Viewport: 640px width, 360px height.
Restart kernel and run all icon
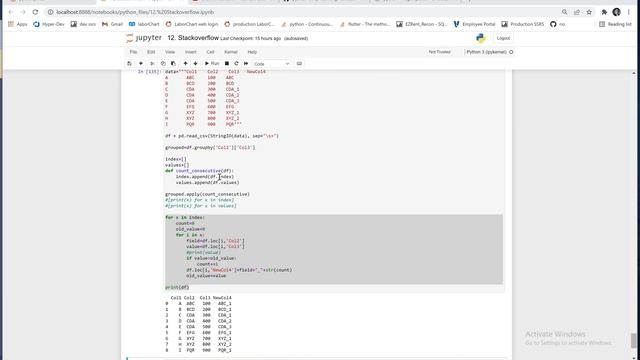[x=246, y=64]
